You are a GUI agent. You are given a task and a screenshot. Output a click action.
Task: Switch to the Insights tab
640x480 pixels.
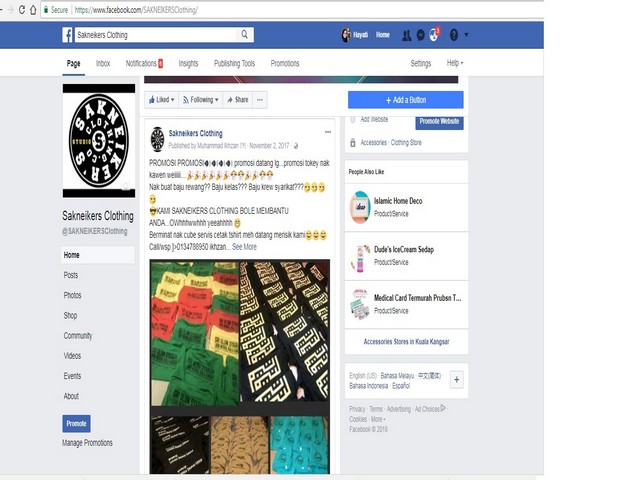point(188,63)
